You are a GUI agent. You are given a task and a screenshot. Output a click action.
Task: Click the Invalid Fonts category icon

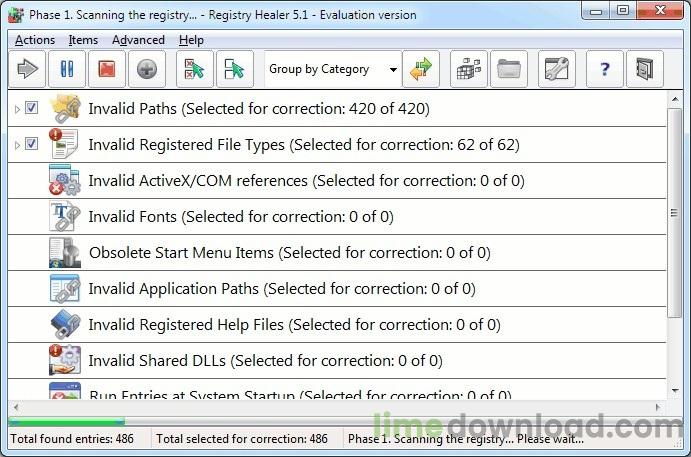65,216
